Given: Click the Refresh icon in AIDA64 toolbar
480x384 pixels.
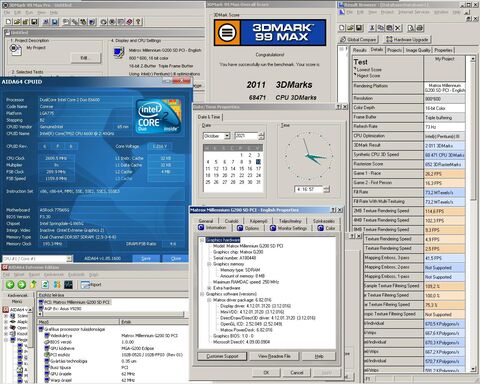Looking at the screenshot, I should [x=45, y=284].
